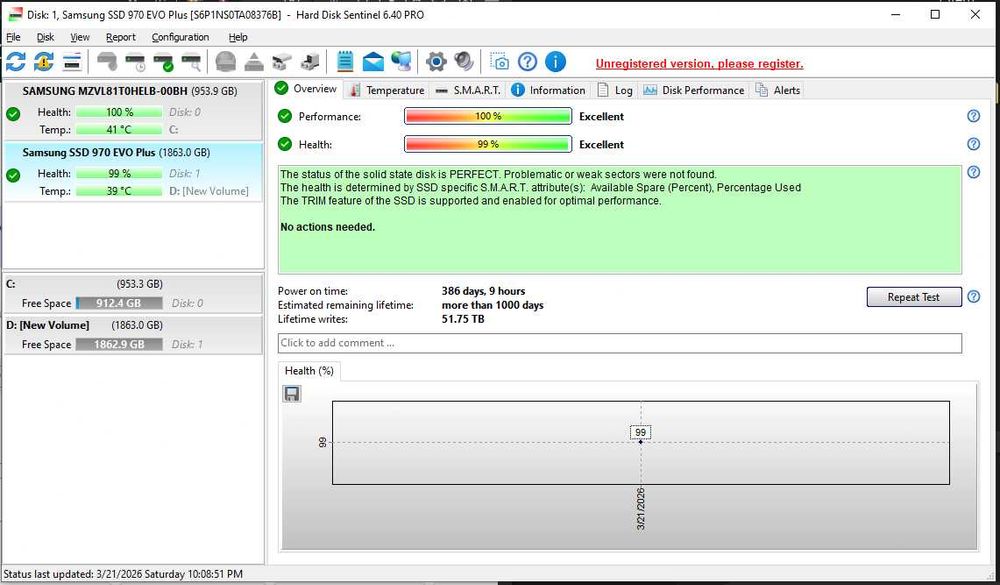This screenshot has height=585, width=1000.
Task: Click the Performance 100 % gradient bar
Action: point(488,116)
